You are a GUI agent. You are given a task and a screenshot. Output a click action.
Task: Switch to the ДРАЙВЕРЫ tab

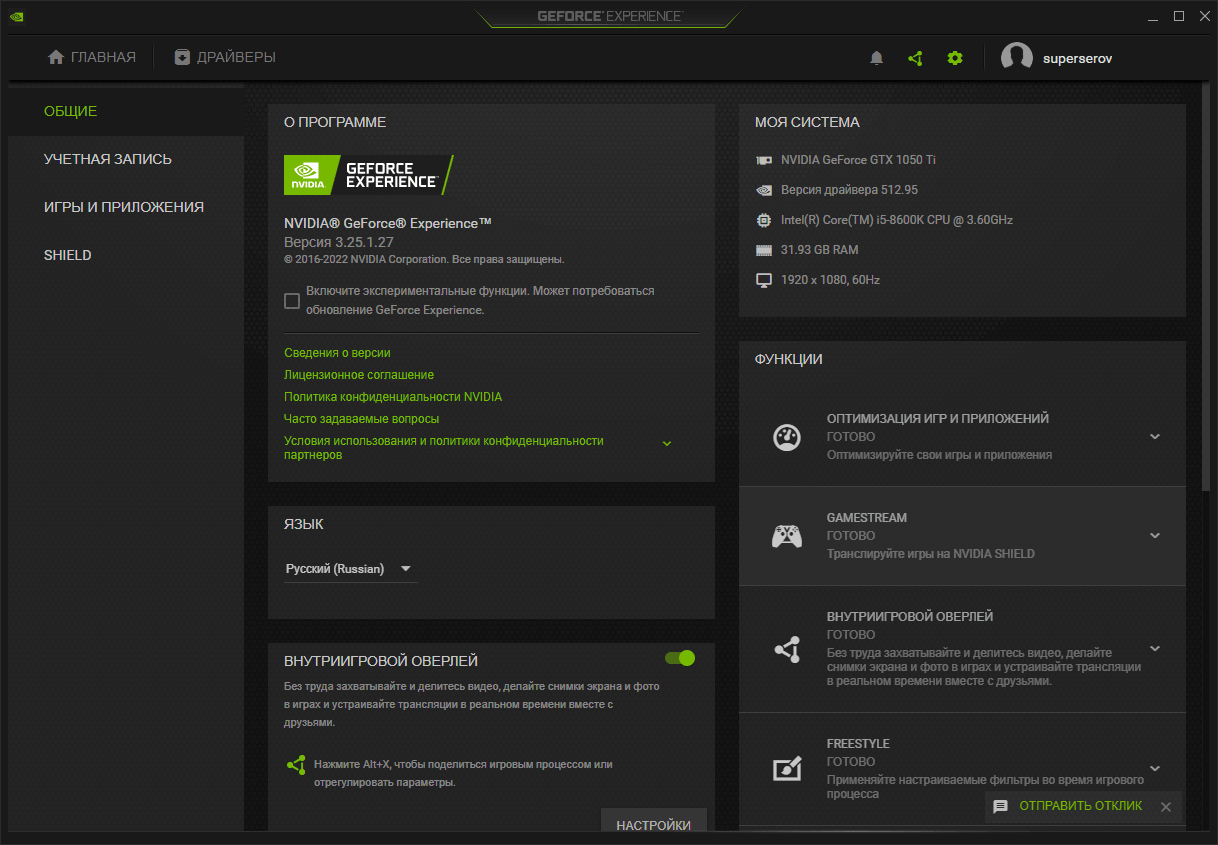click(225, 57)
